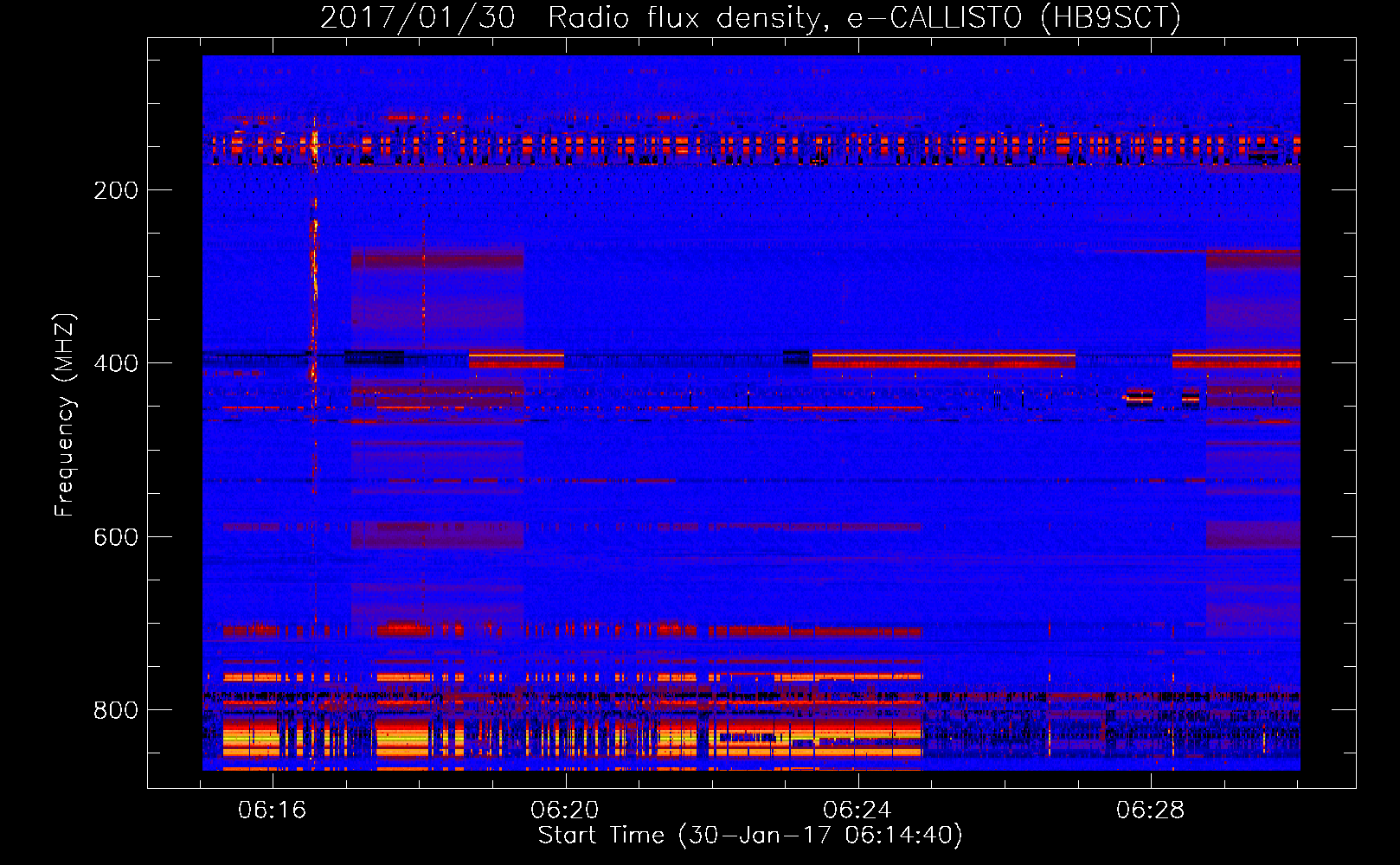The height and width of the screenshot is (865, 1400).
Task: Click the 600 frequency tick label
Action: (116, 537)
